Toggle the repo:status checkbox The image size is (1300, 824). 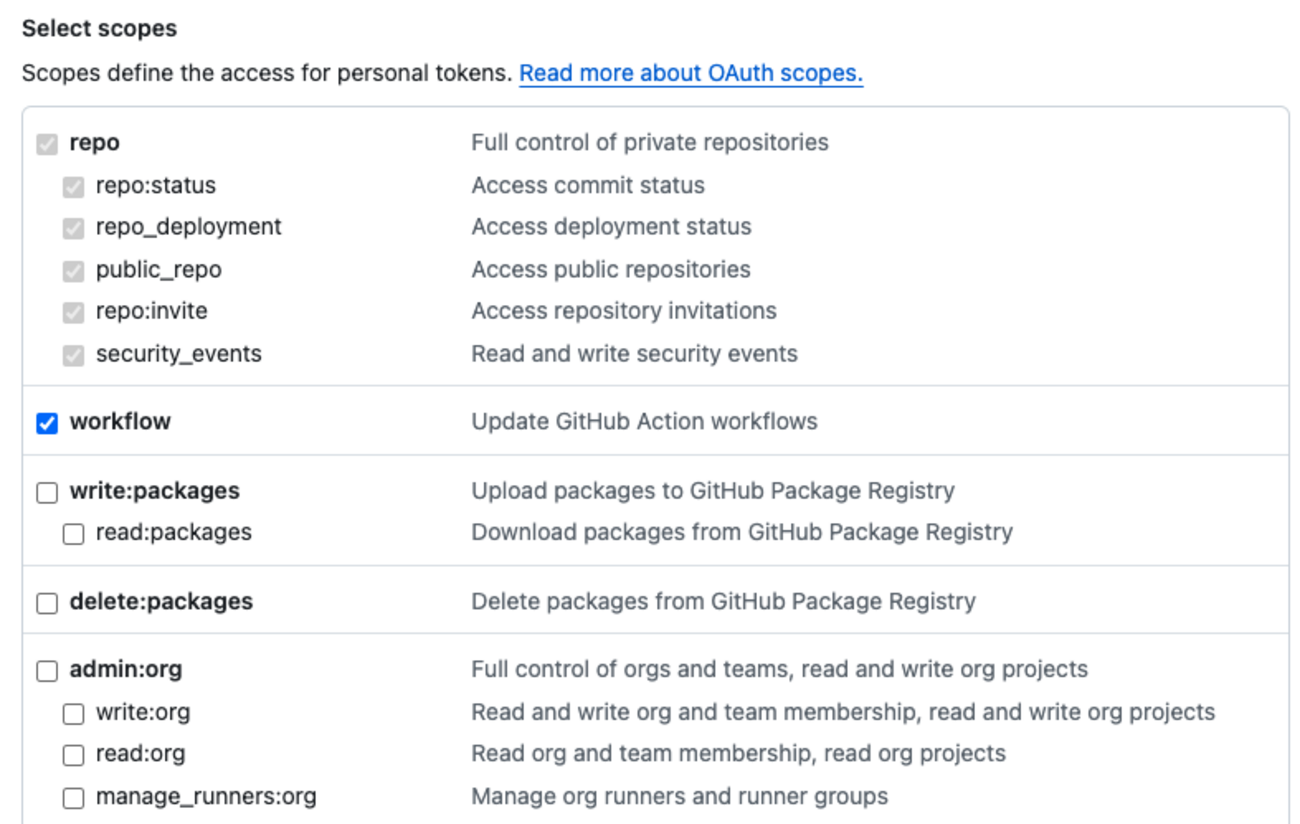[71, 185]
